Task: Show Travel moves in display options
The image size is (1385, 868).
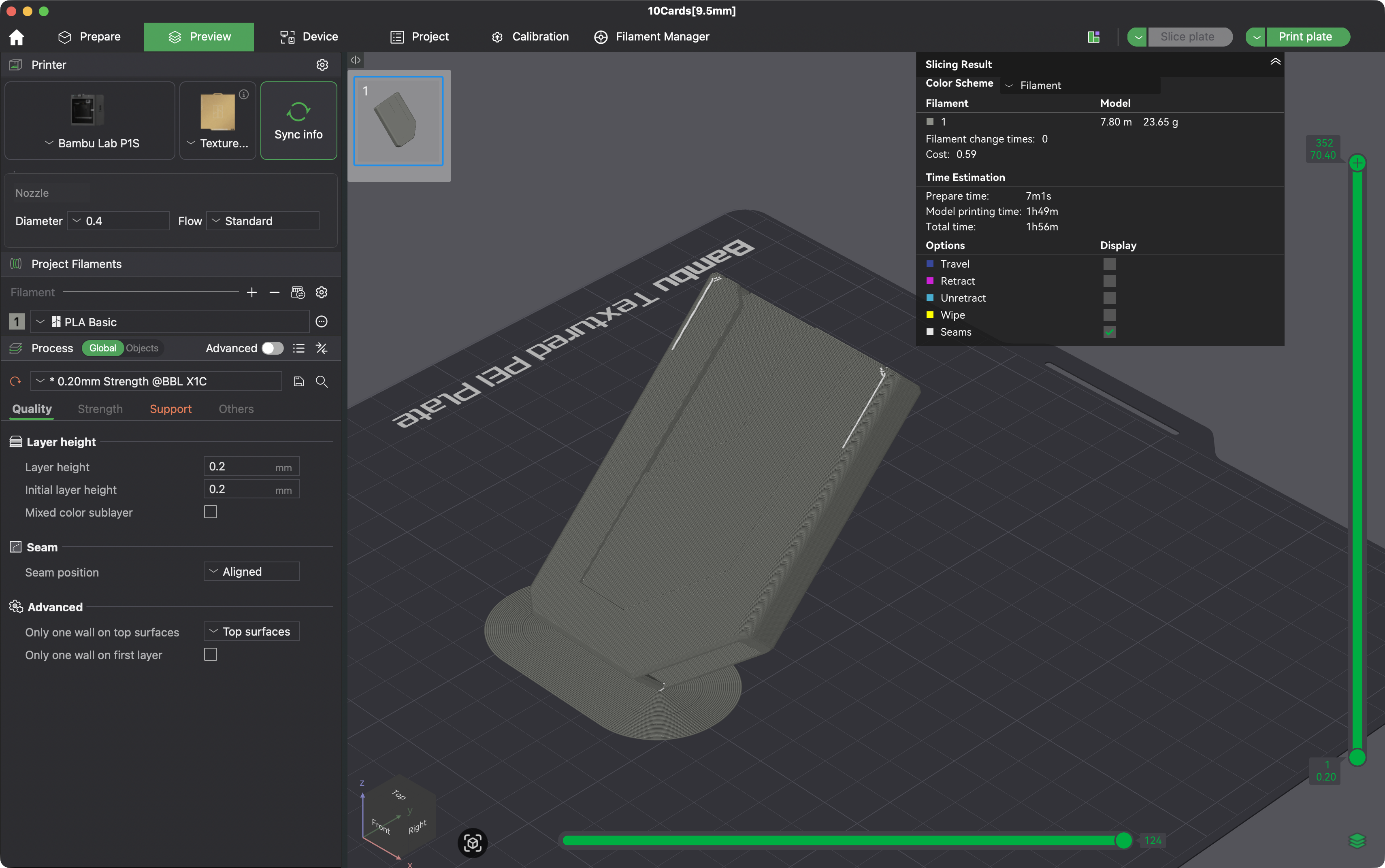Action: (x=1109, y=264)
